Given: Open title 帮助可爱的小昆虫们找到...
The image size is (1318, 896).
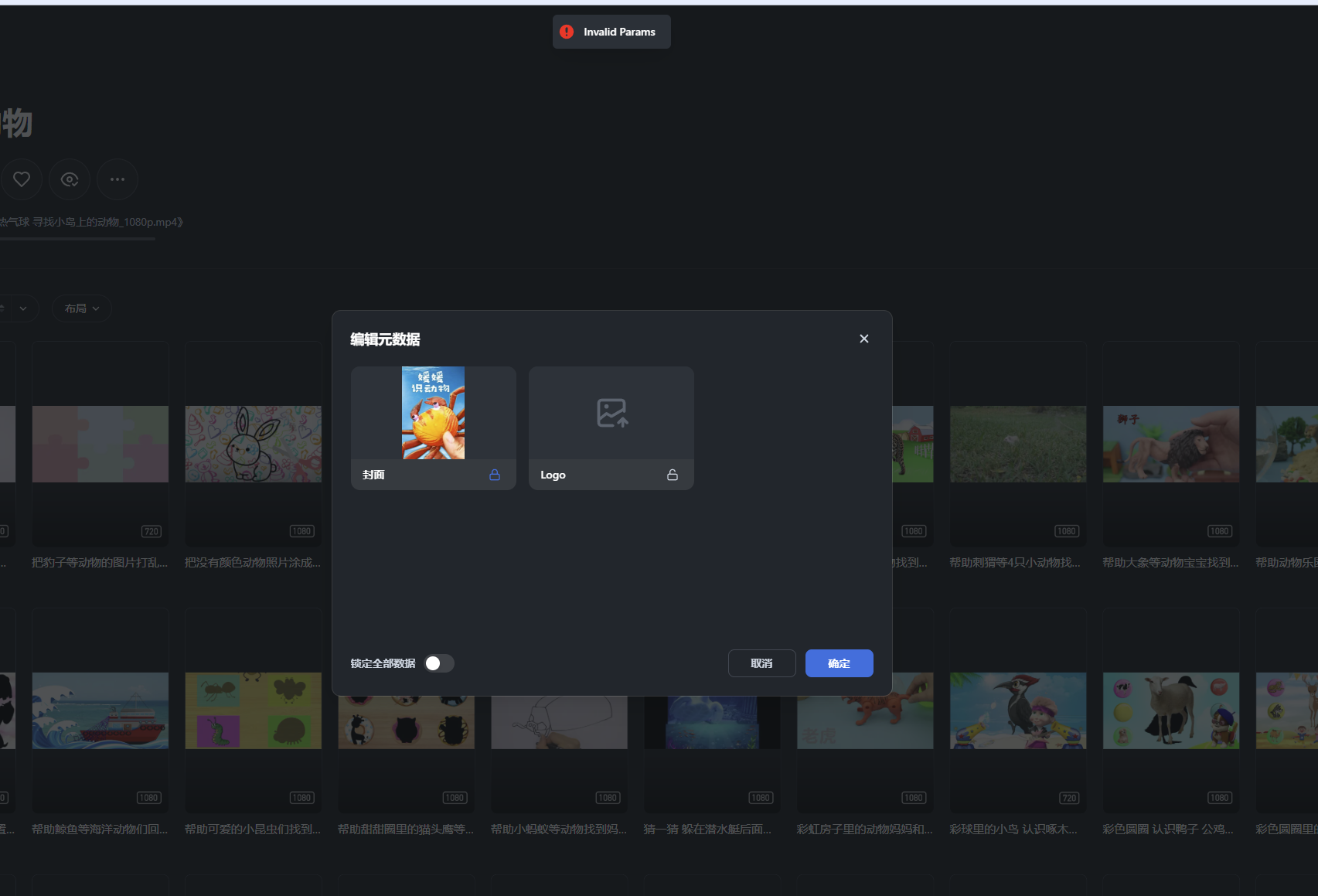Looking at the screenshot, I should coord(253,830).
